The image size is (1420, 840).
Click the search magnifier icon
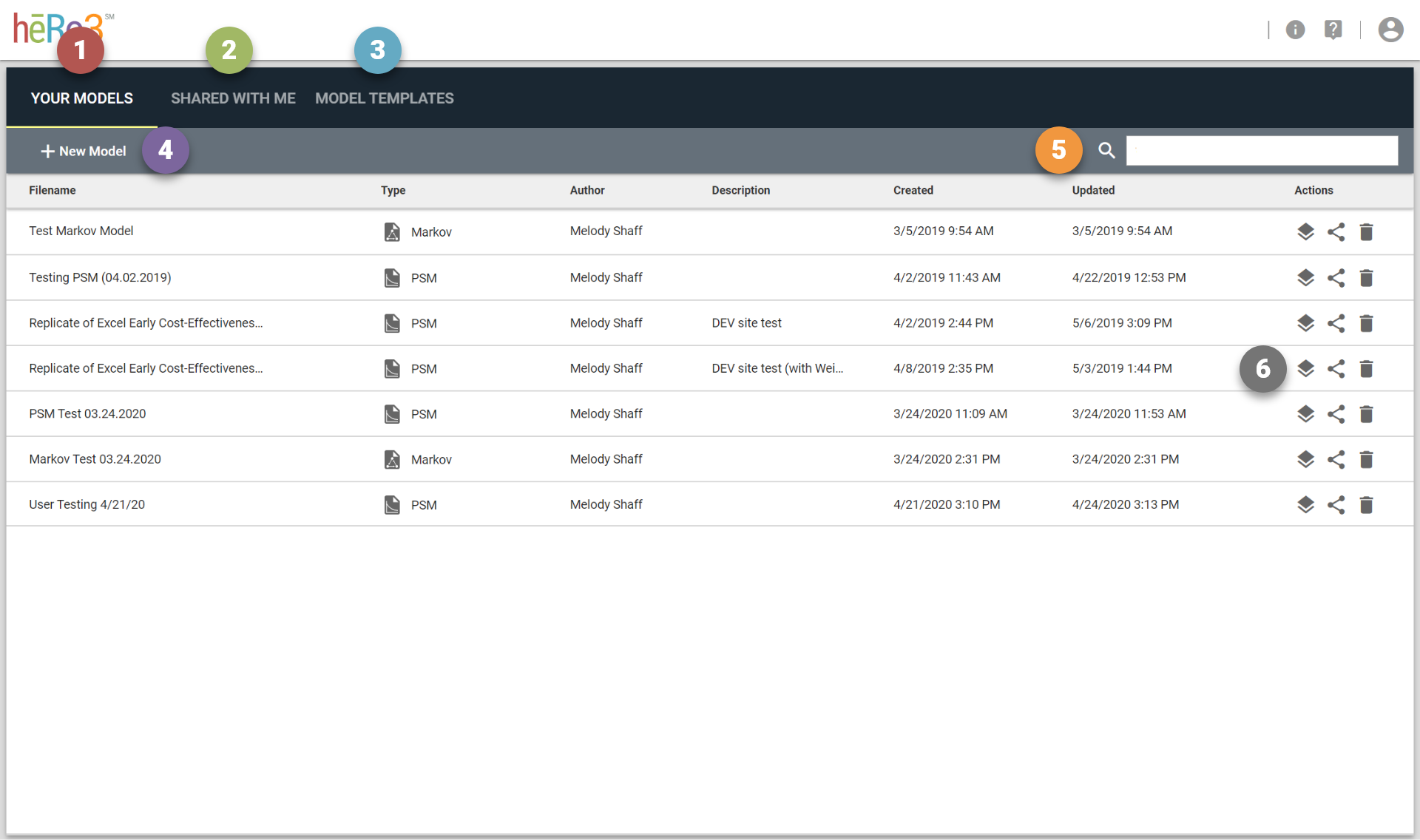1106,151
